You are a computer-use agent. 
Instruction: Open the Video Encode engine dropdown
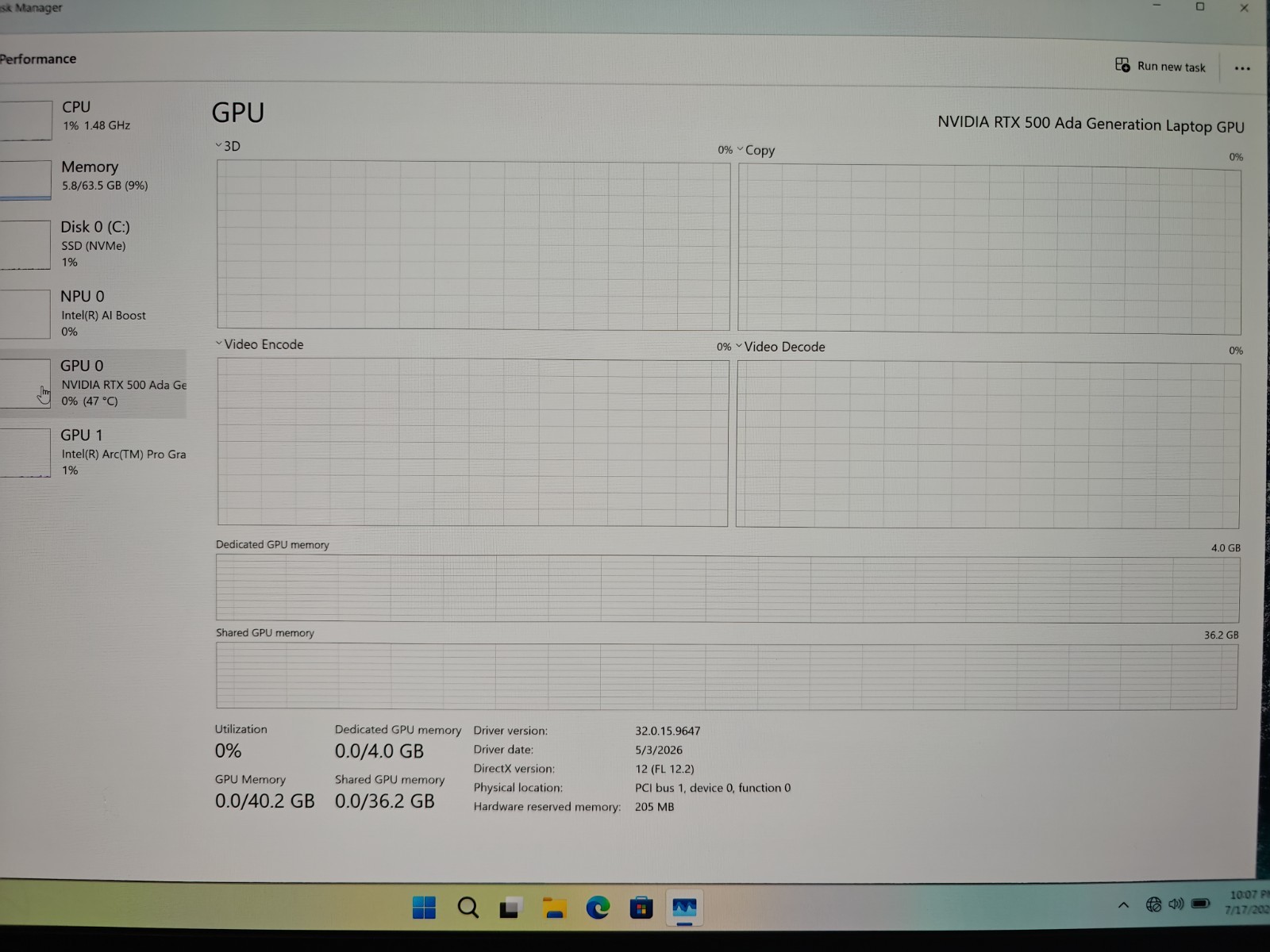(x=260, y=344)
